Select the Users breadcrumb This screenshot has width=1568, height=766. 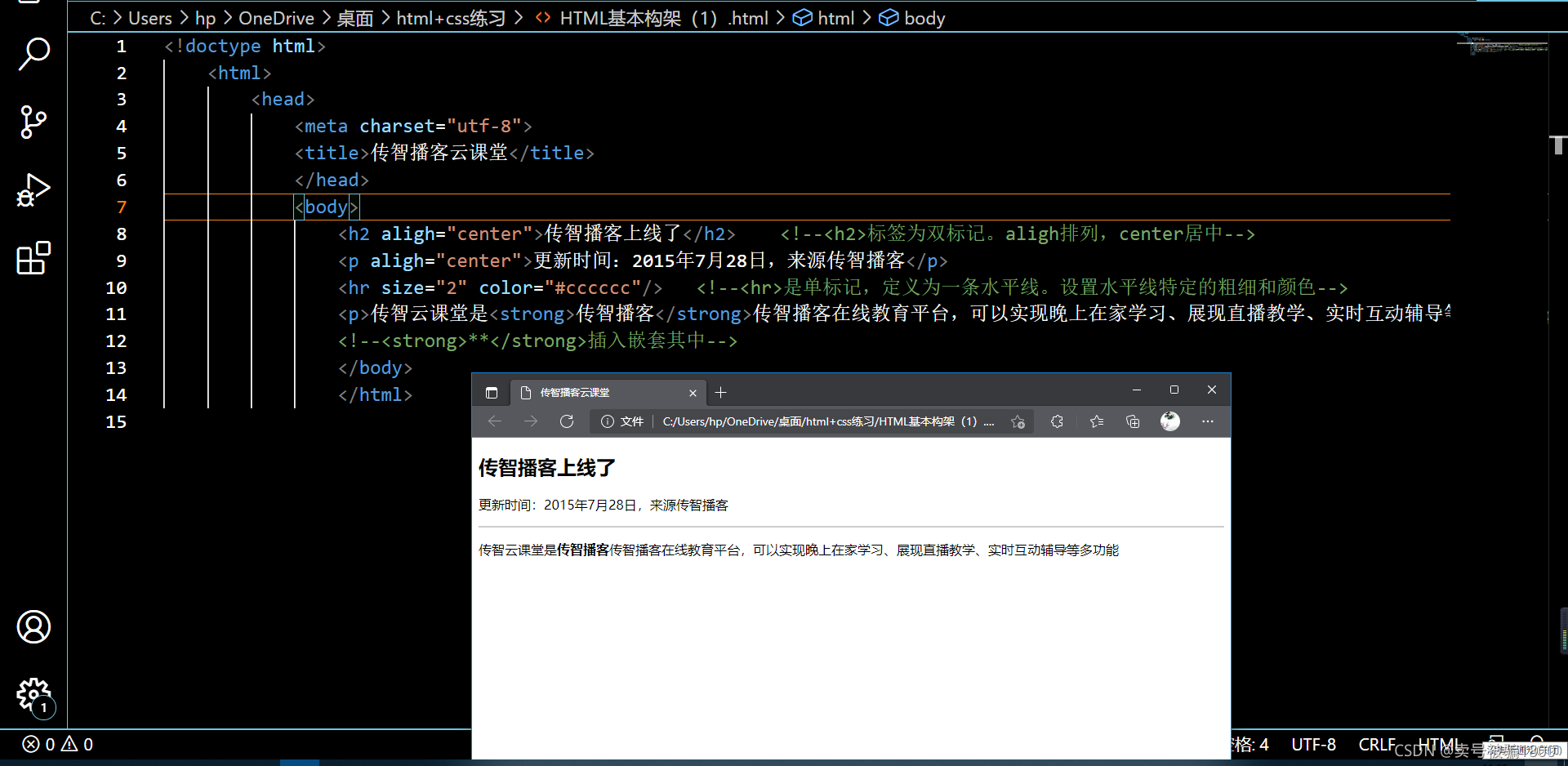pos(150,18)
